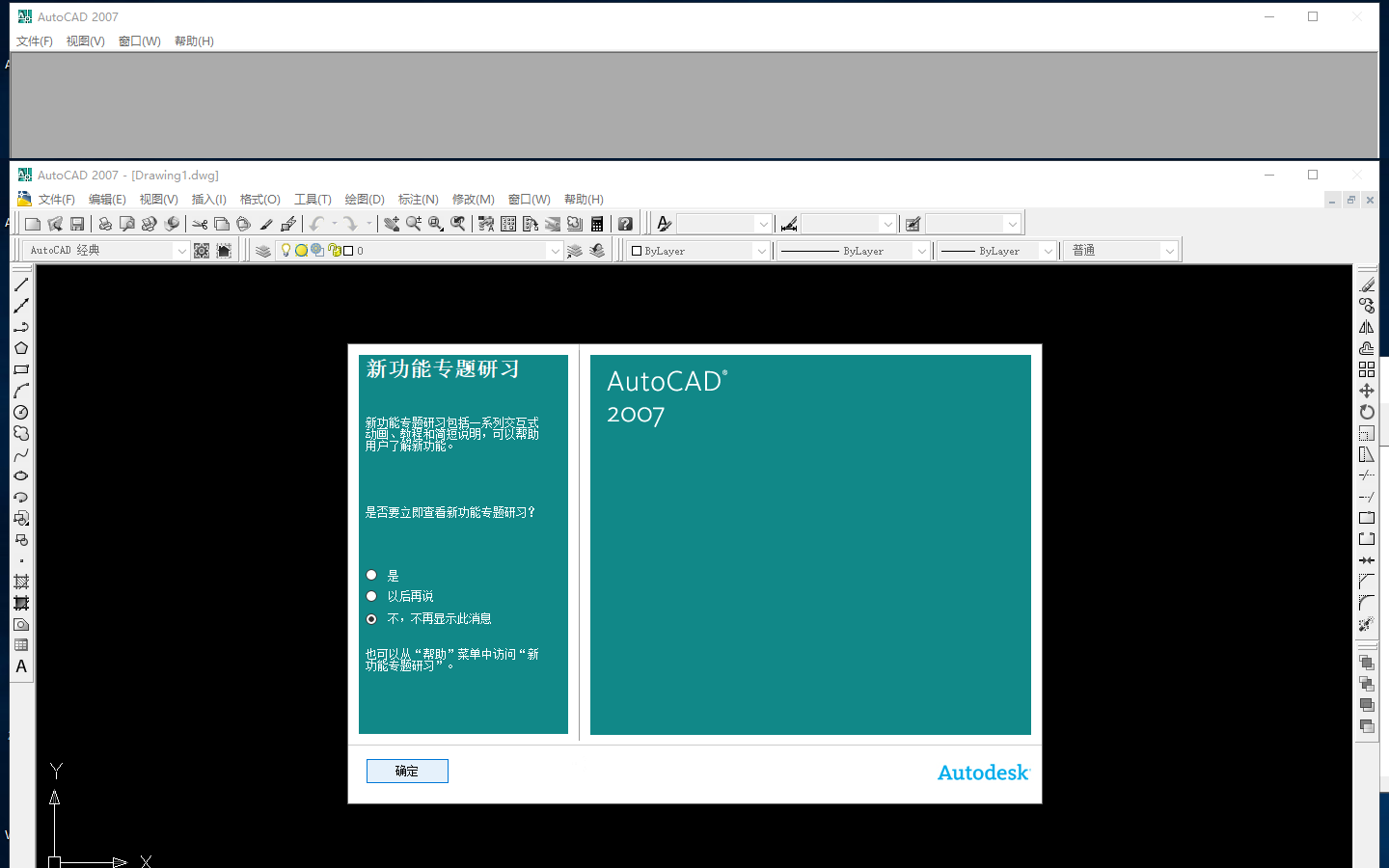Open the text style dropdown
Screen dimensions: 1389x868
[x=763, y=224]
